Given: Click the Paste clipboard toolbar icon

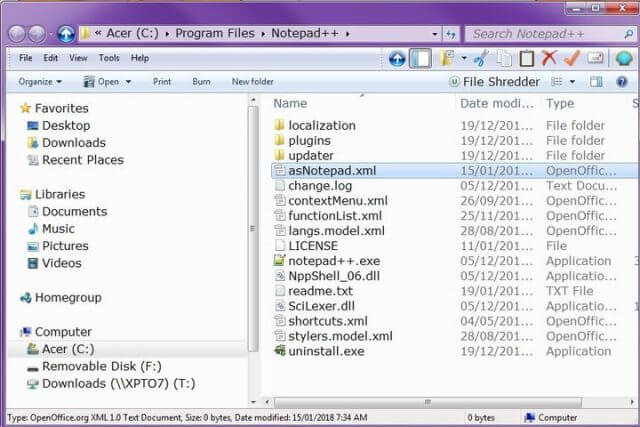Looking at the screenshot, I should coord(527,58).
